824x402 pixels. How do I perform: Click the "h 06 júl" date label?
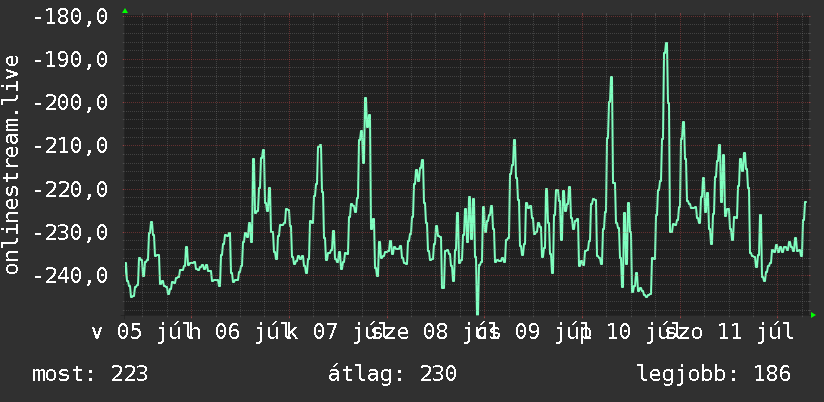click(x=239, y=333)
